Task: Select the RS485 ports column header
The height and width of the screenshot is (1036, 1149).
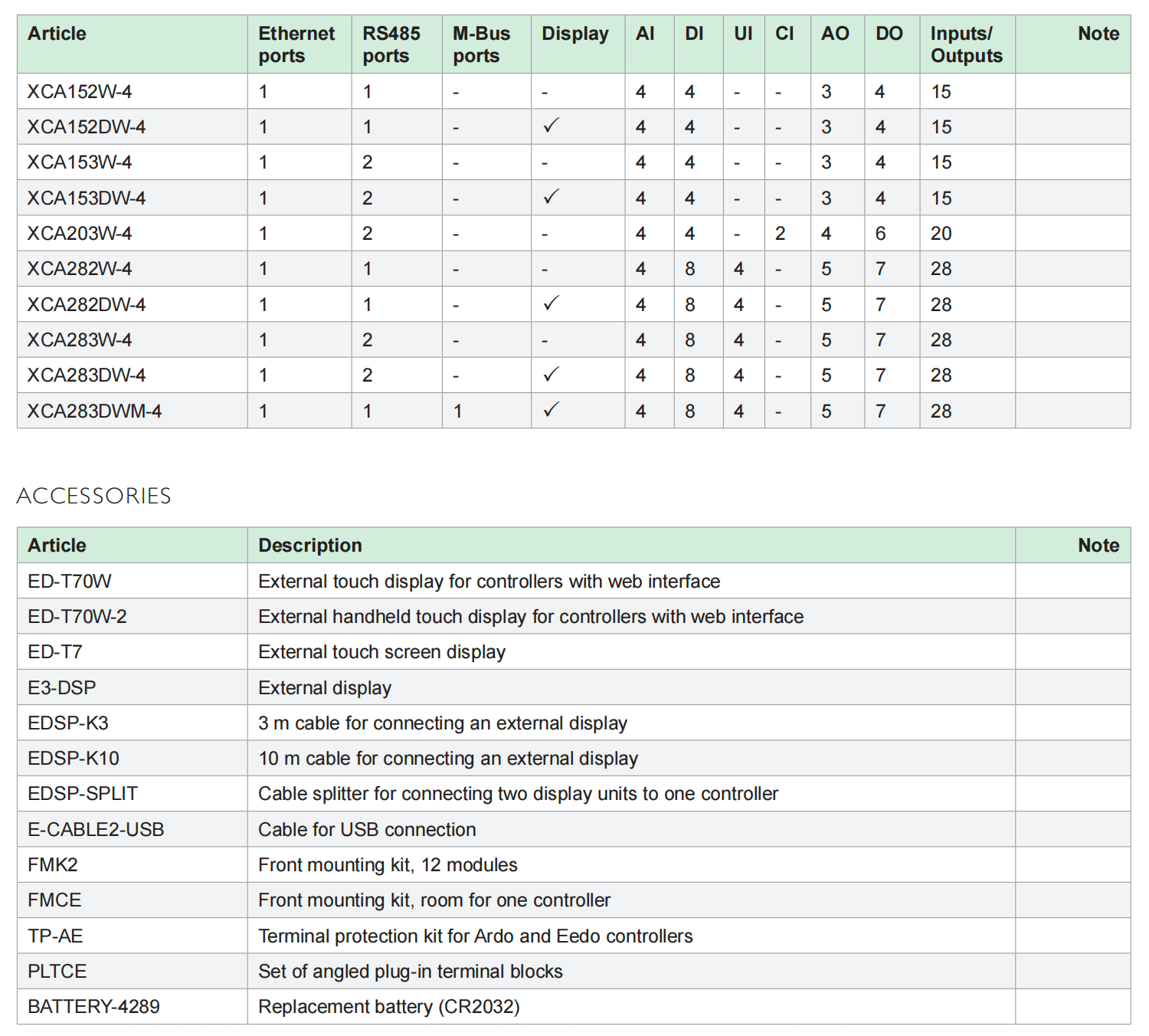Action: coord(391,44)
